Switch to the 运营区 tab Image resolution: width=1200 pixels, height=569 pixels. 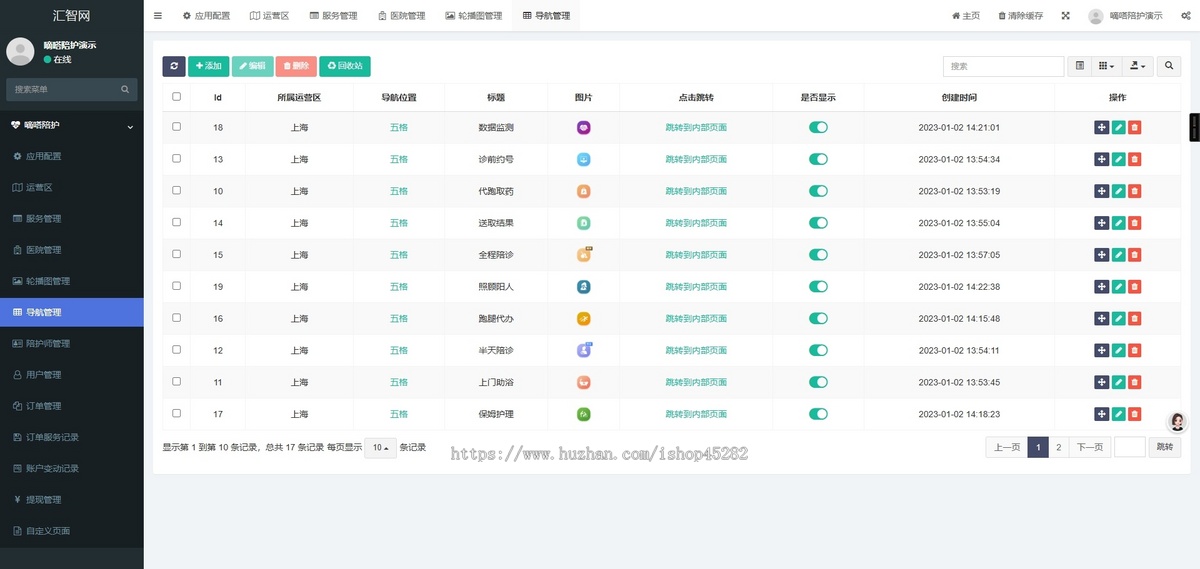[269, 16]
